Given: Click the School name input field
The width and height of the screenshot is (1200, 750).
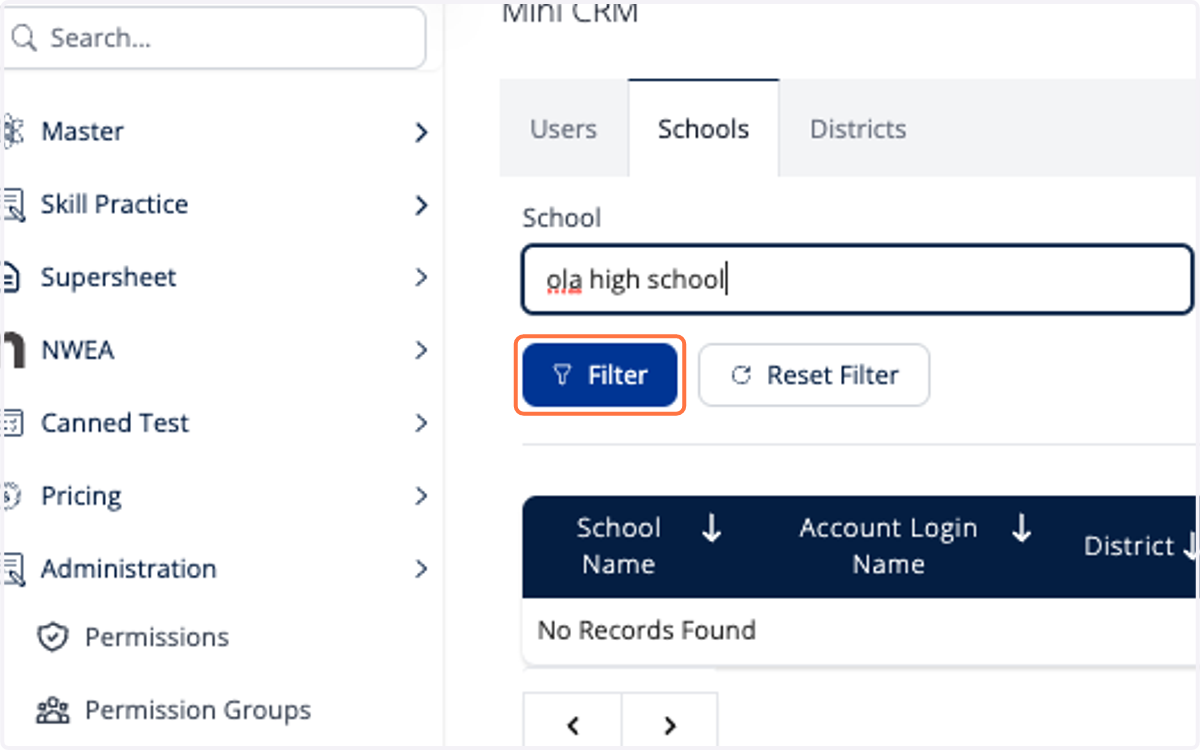Looking at the screenshot, I should (x=858, y=279).
